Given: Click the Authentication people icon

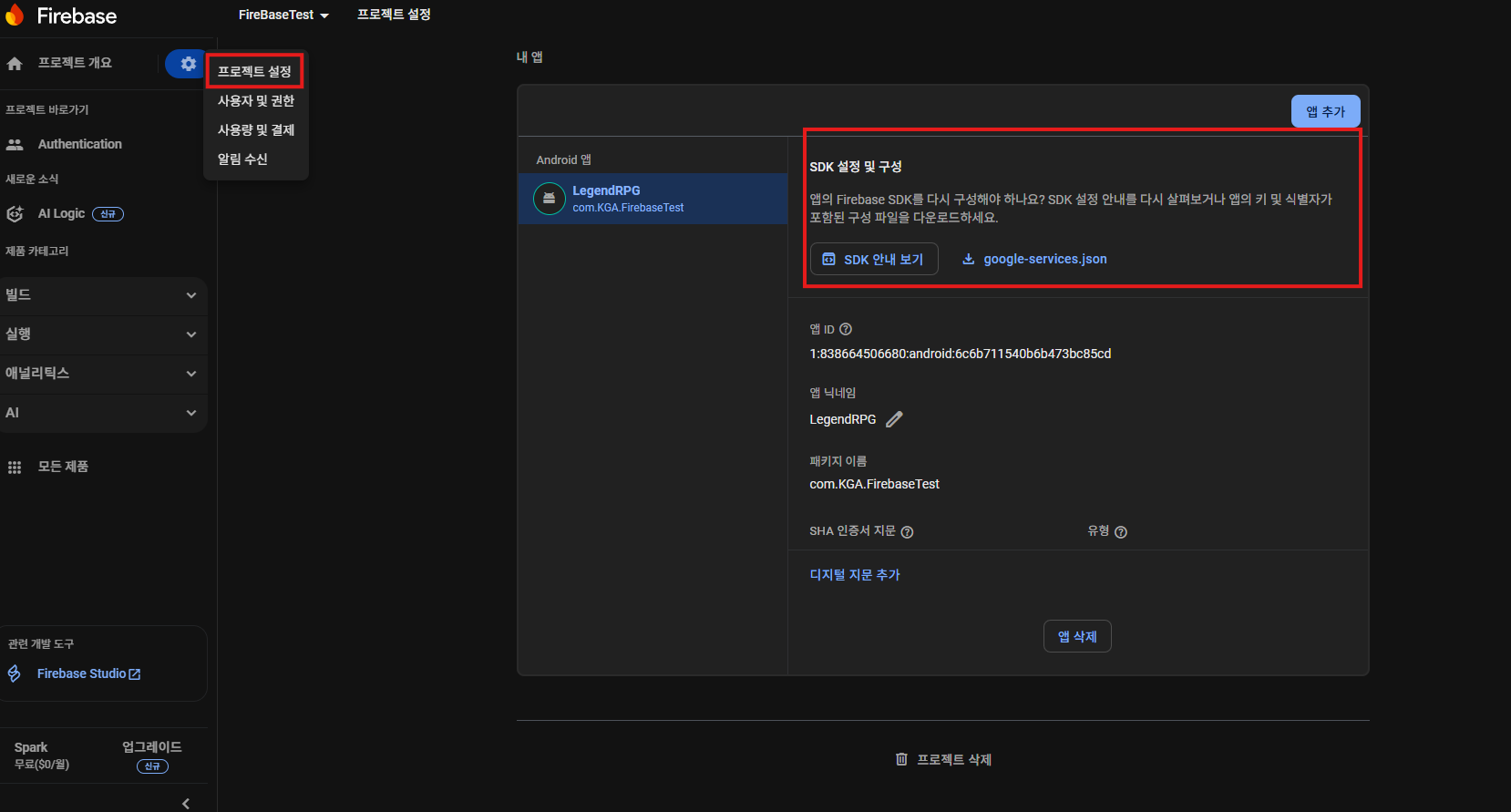Looking at the screenshot, I should (15, 144).
